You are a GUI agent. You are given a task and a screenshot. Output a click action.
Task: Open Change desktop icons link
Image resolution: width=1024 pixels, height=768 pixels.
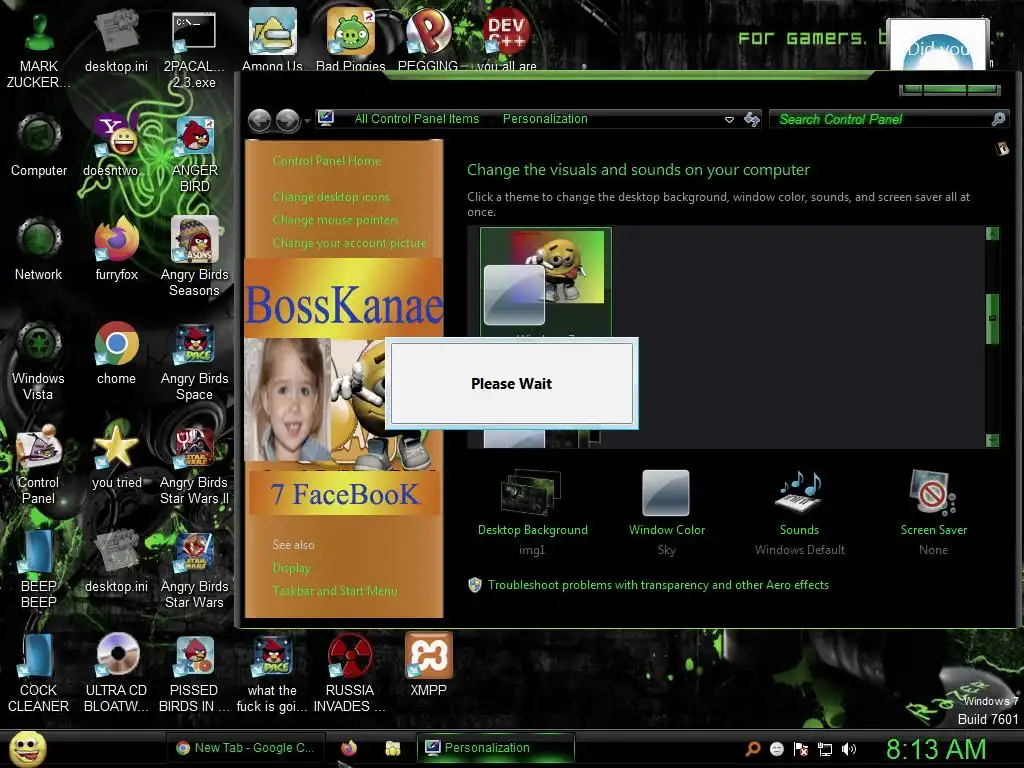tap(331, 197)
